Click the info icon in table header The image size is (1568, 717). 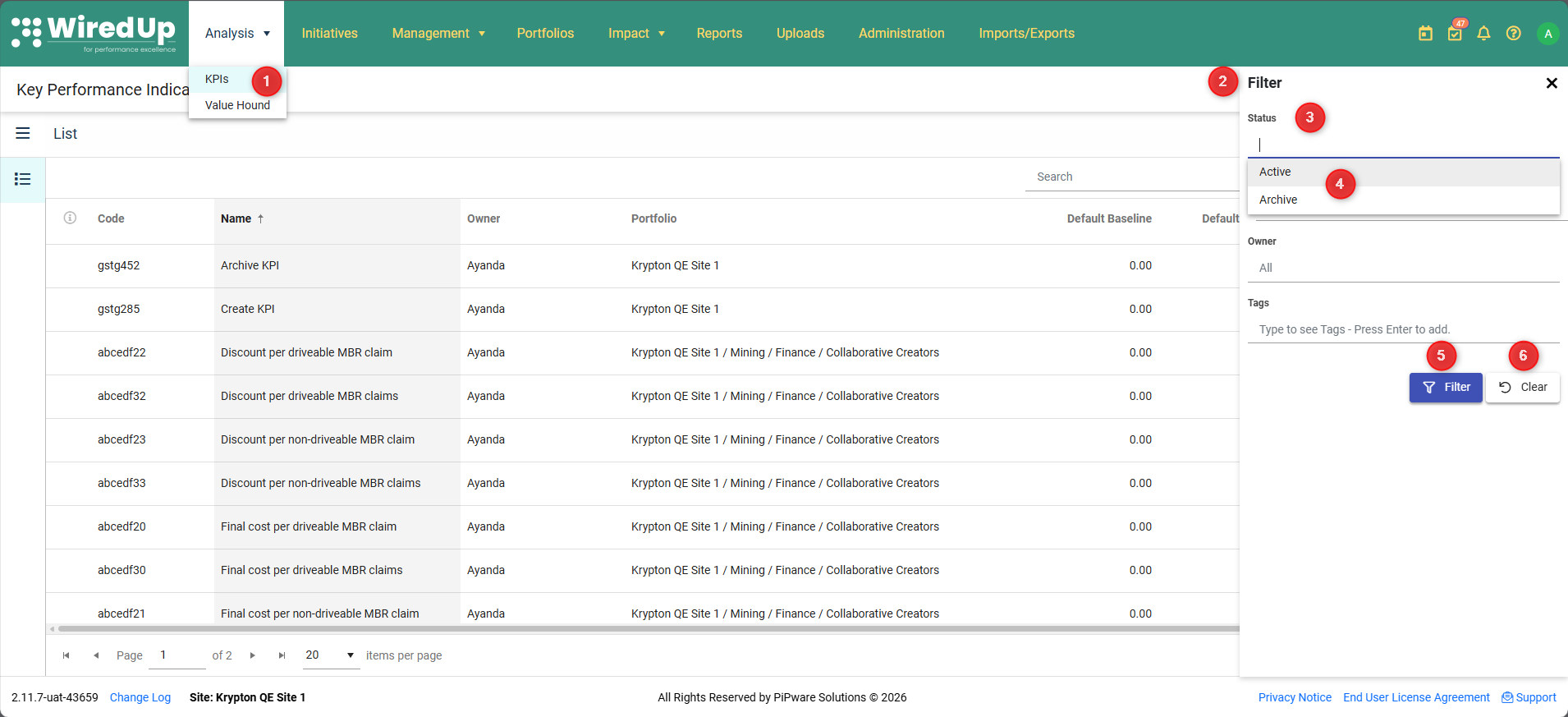click(x=70, y=218)
